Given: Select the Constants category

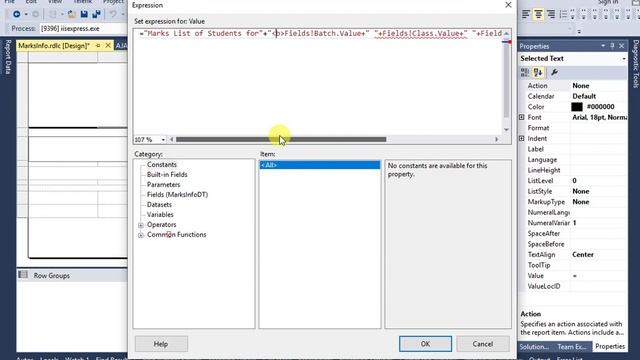Looking at the screenshot, I should pyautogui.click(x=162, y=164).
